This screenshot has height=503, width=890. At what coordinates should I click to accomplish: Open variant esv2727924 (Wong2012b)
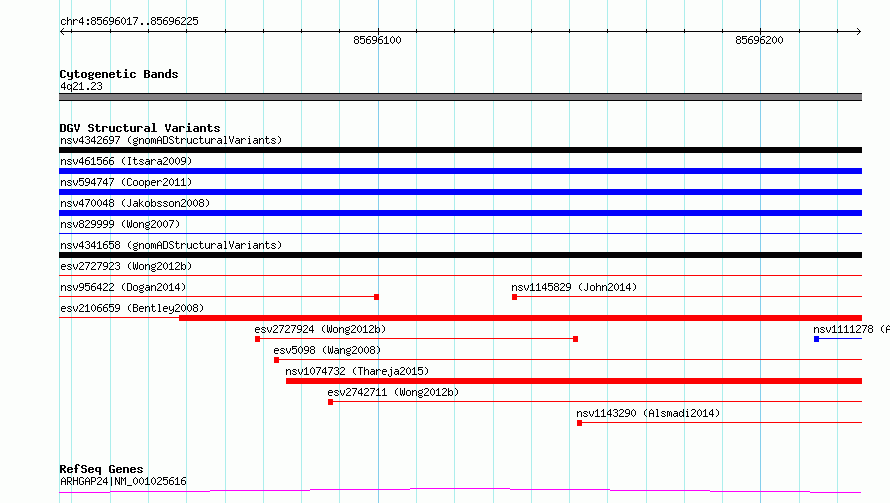coord(320,329)
